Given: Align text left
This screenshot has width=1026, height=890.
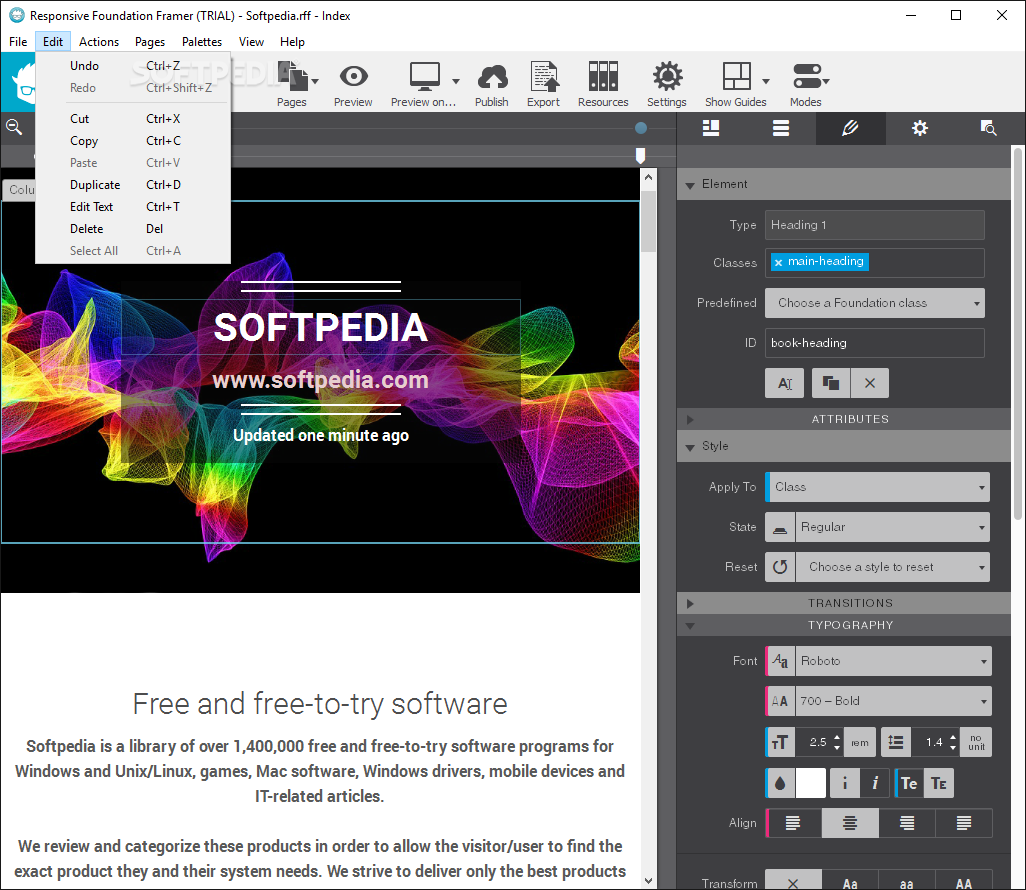Looking at the screenshot, I should pos(793,823).
